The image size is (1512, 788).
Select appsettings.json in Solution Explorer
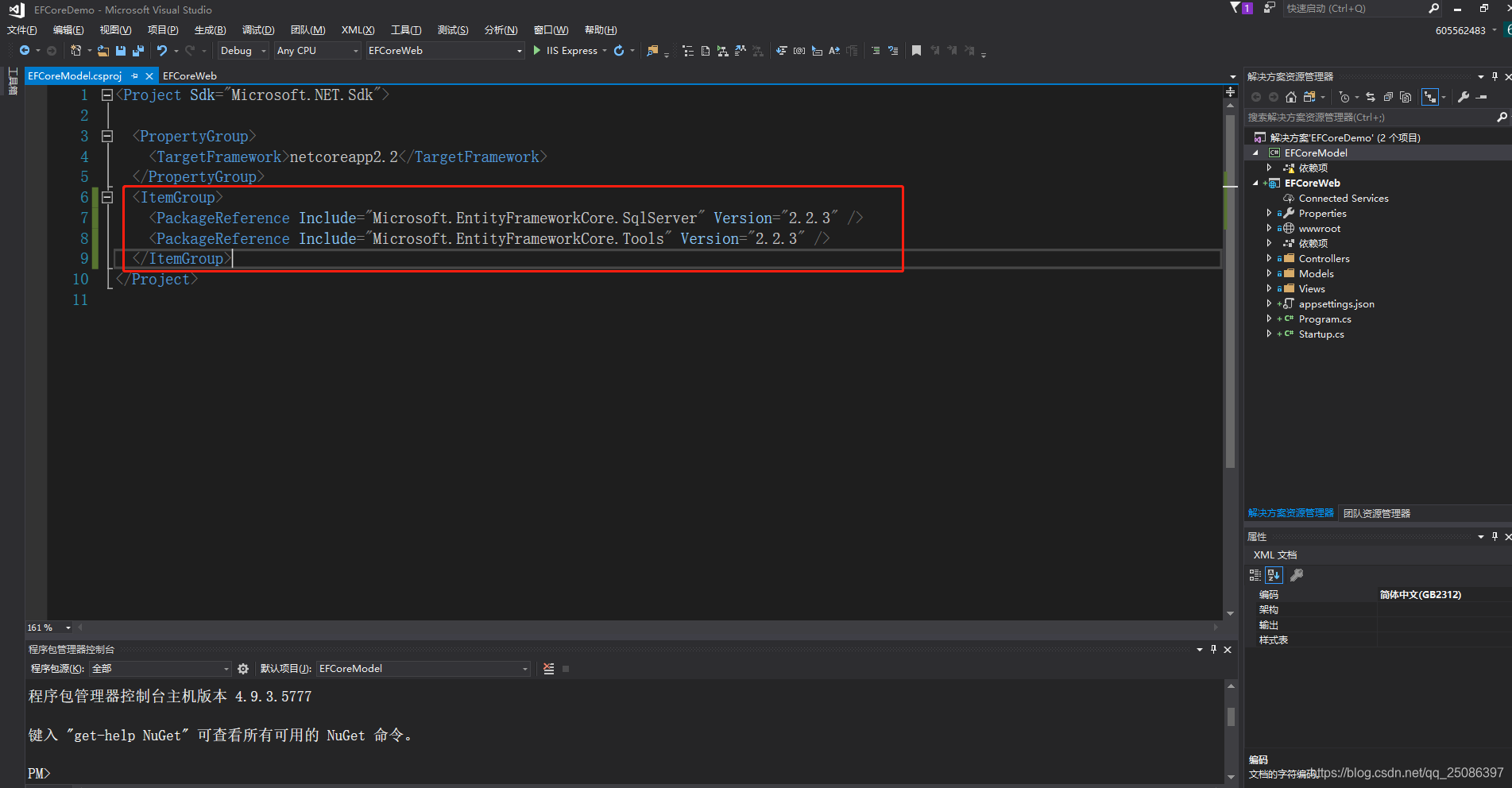(x=1336, y=304)
